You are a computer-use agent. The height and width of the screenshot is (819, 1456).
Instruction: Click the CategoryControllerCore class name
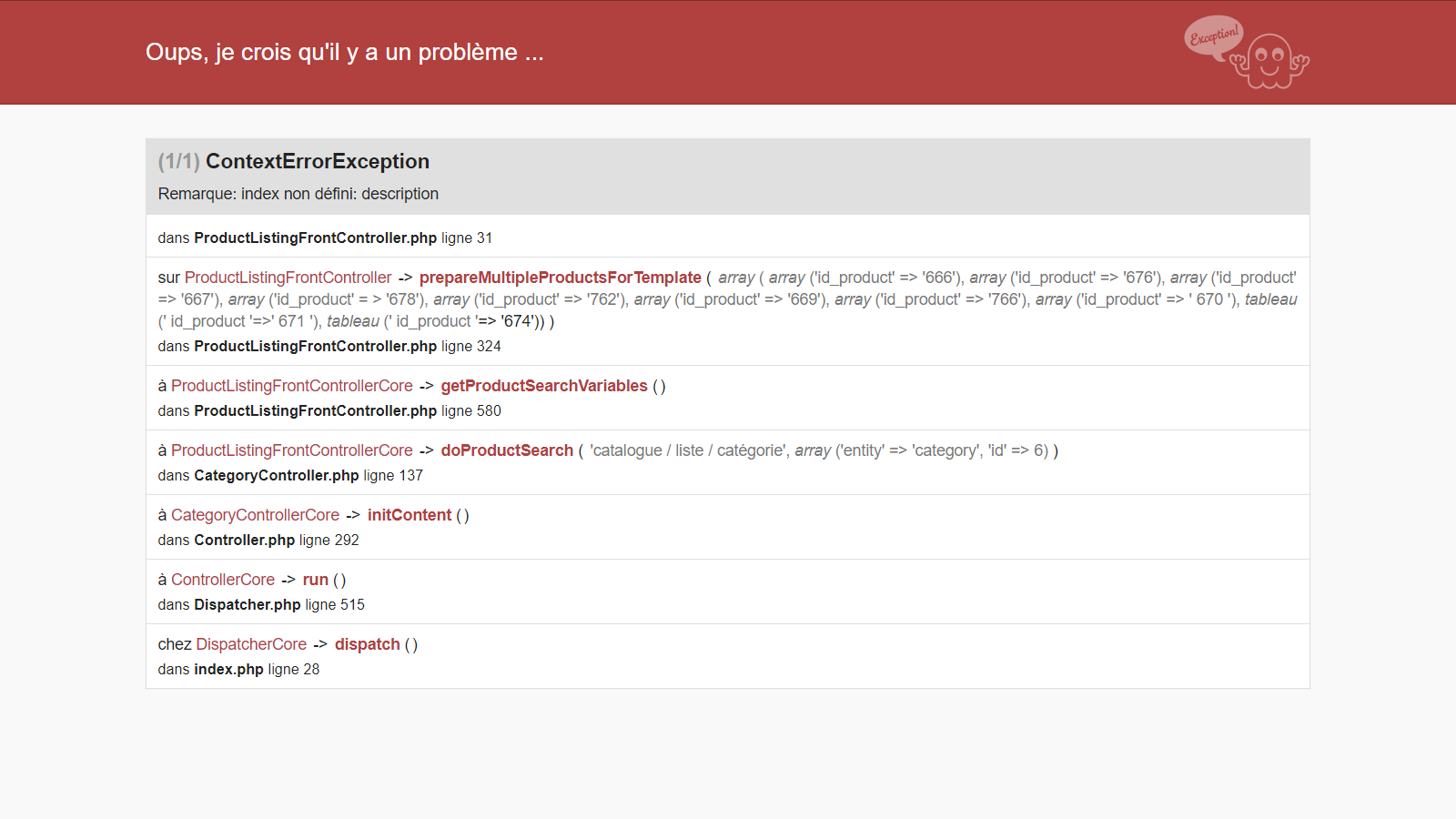(x=255, y=515)
